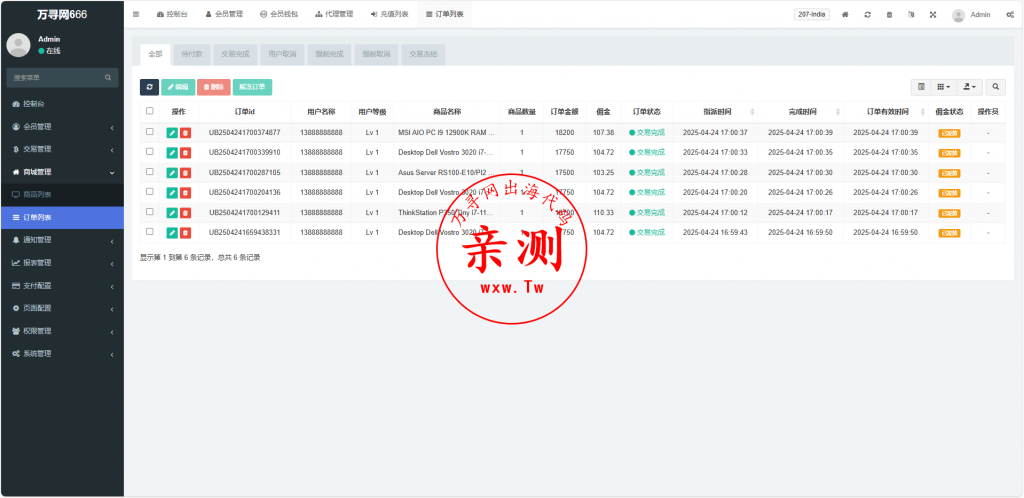This screenshot has width=1024, height=498.
Task: Collapse the 商城管理 sidebar menu
Action: click(x=62, y=172)
